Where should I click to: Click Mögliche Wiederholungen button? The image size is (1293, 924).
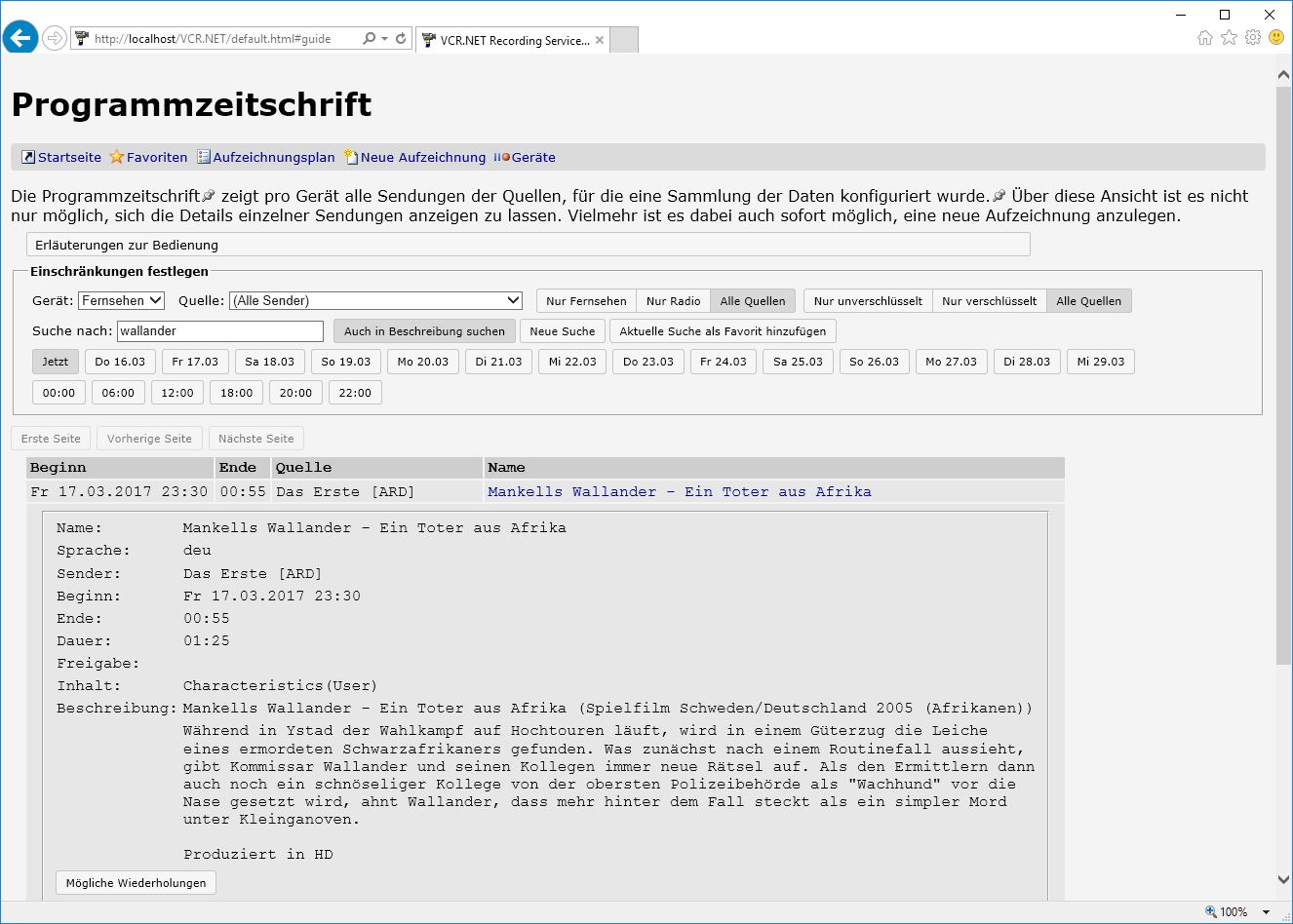point(136,883)
